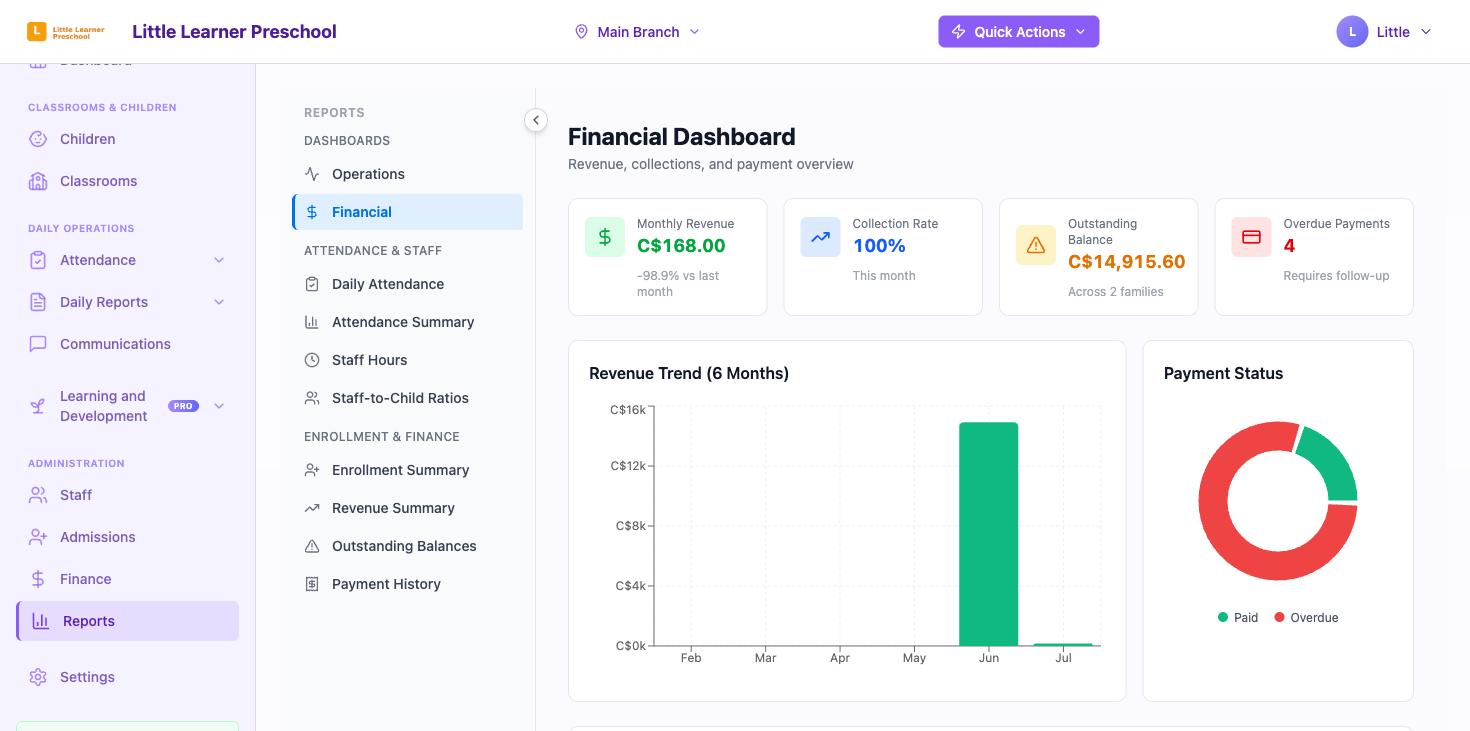Click the green Paid legend dot
The width and height of the screenshot is (1470, 731).
(1222, 617)
